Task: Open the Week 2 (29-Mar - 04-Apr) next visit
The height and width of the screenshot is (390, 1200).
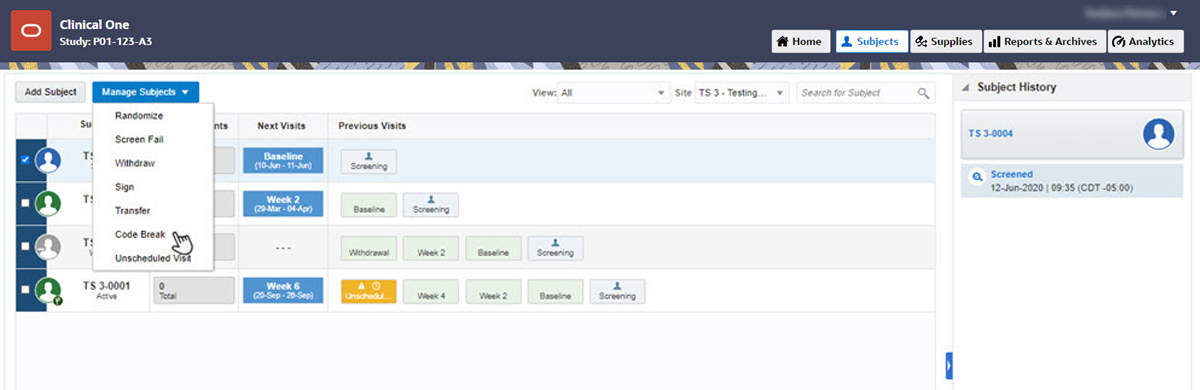Action: pyautogui.click(x=283, y=205)
